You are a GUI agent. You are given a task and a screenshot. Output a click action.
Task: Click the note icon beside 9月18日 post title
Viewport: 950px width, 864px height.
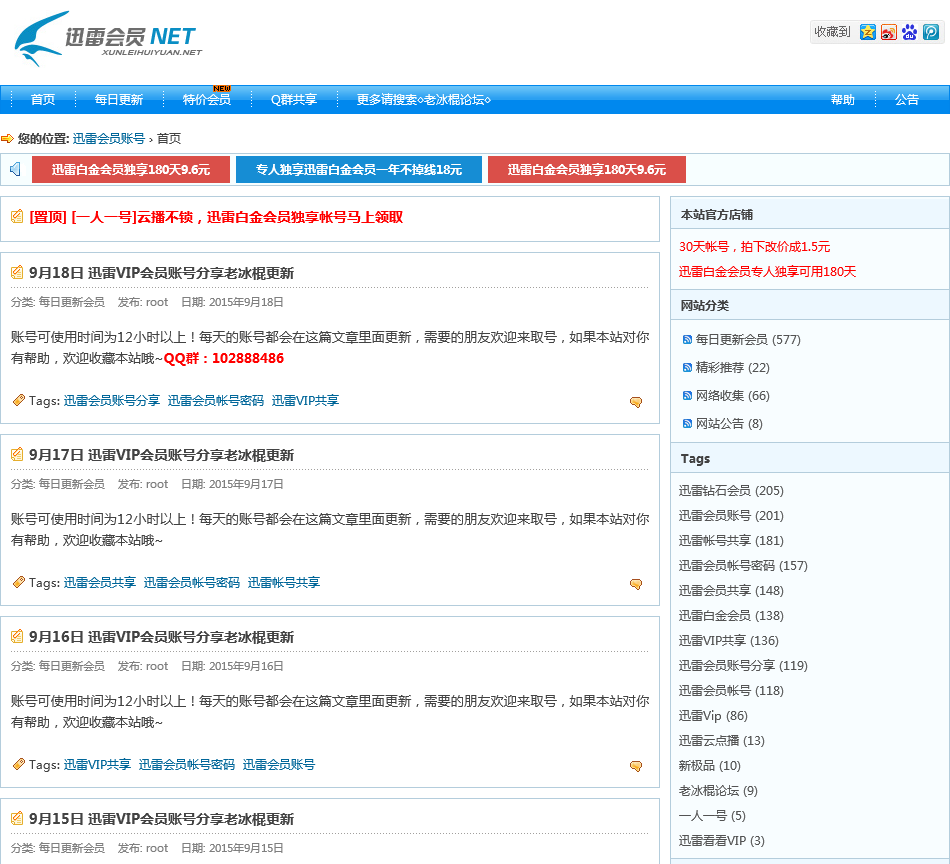[17, 272]
